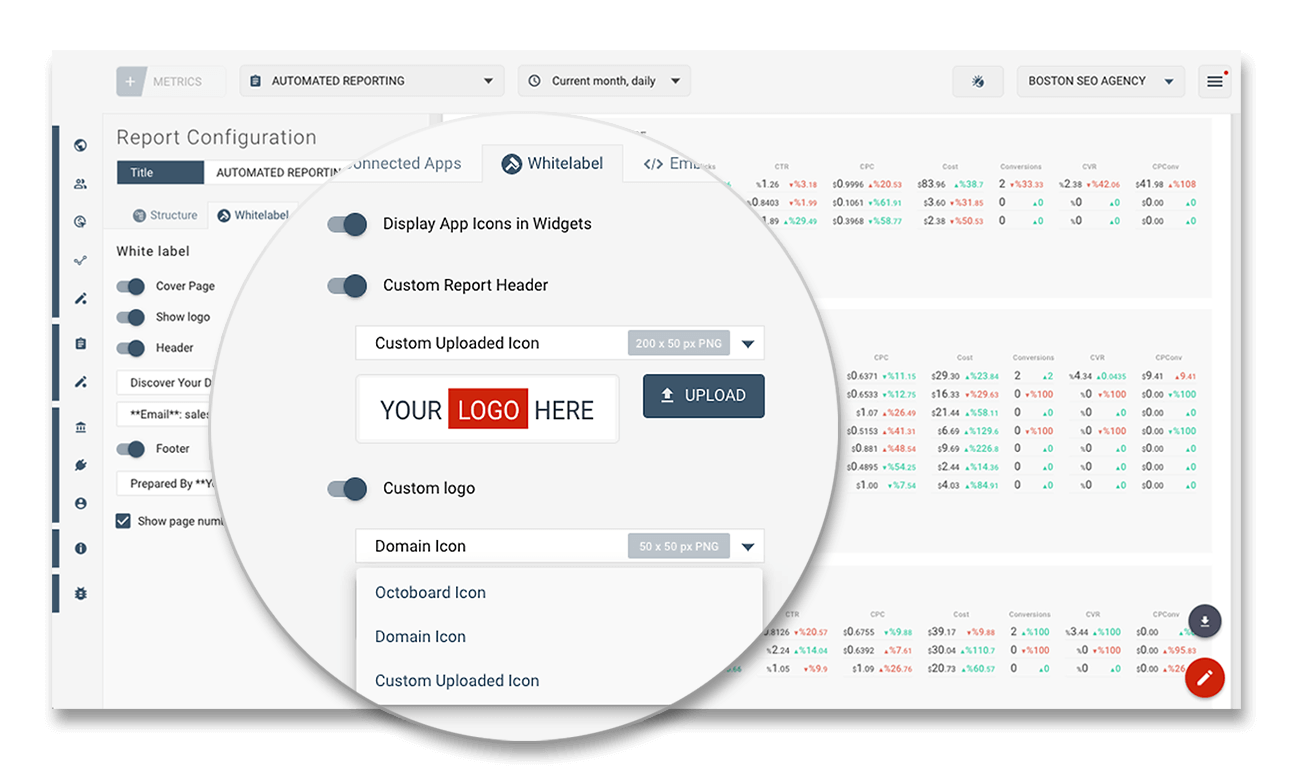1300x775 pixels.
Task: Click the red pencil edit button
Action: click(1204, 677)
